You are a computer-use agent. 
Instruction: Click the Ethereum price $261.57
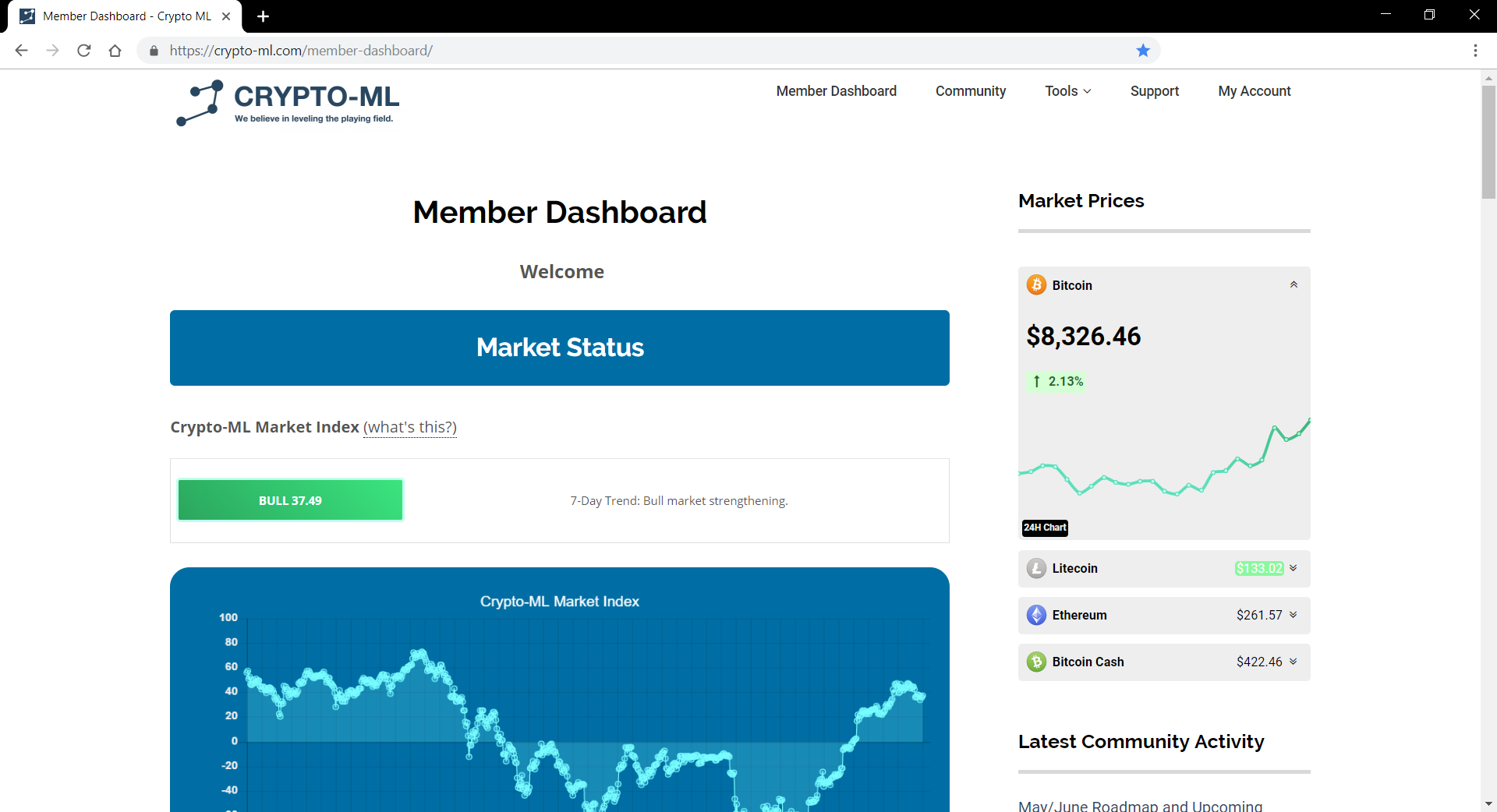point(1259,616)
